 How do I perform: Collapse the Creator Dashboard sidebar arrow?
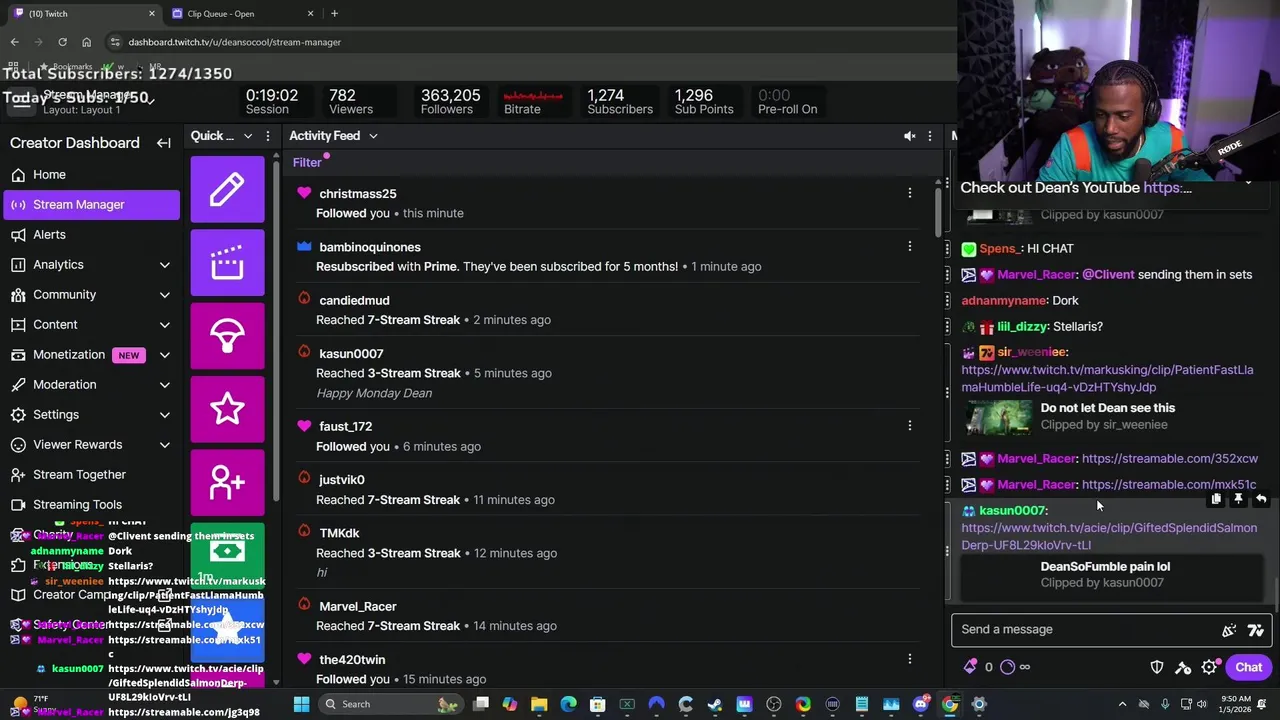coord(164,143)
